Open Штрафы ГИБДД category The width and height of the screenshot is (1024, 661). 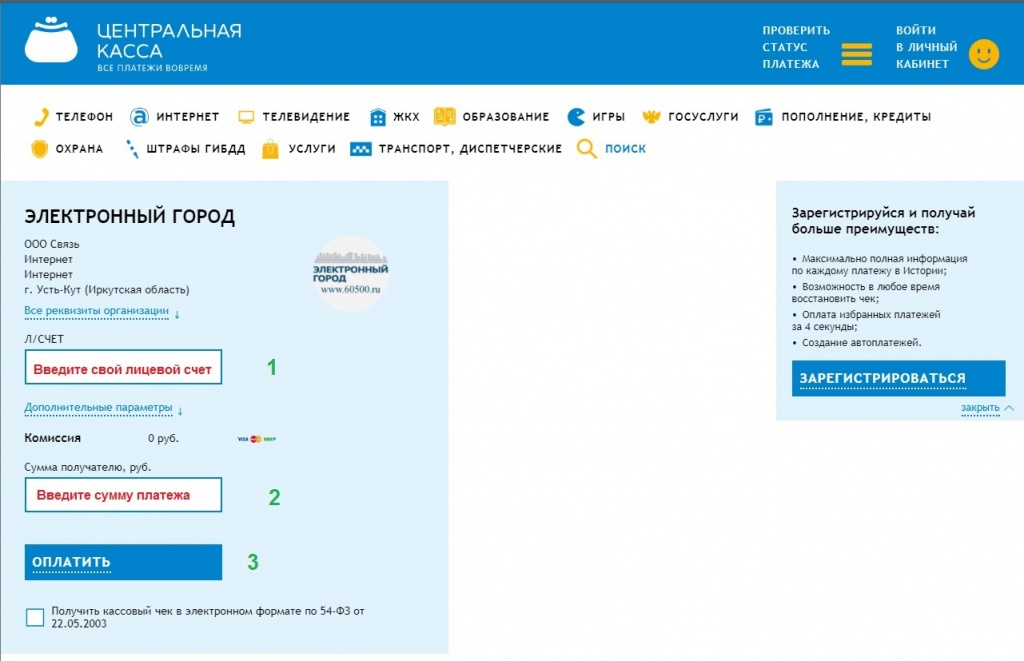[x=196, y=149]
